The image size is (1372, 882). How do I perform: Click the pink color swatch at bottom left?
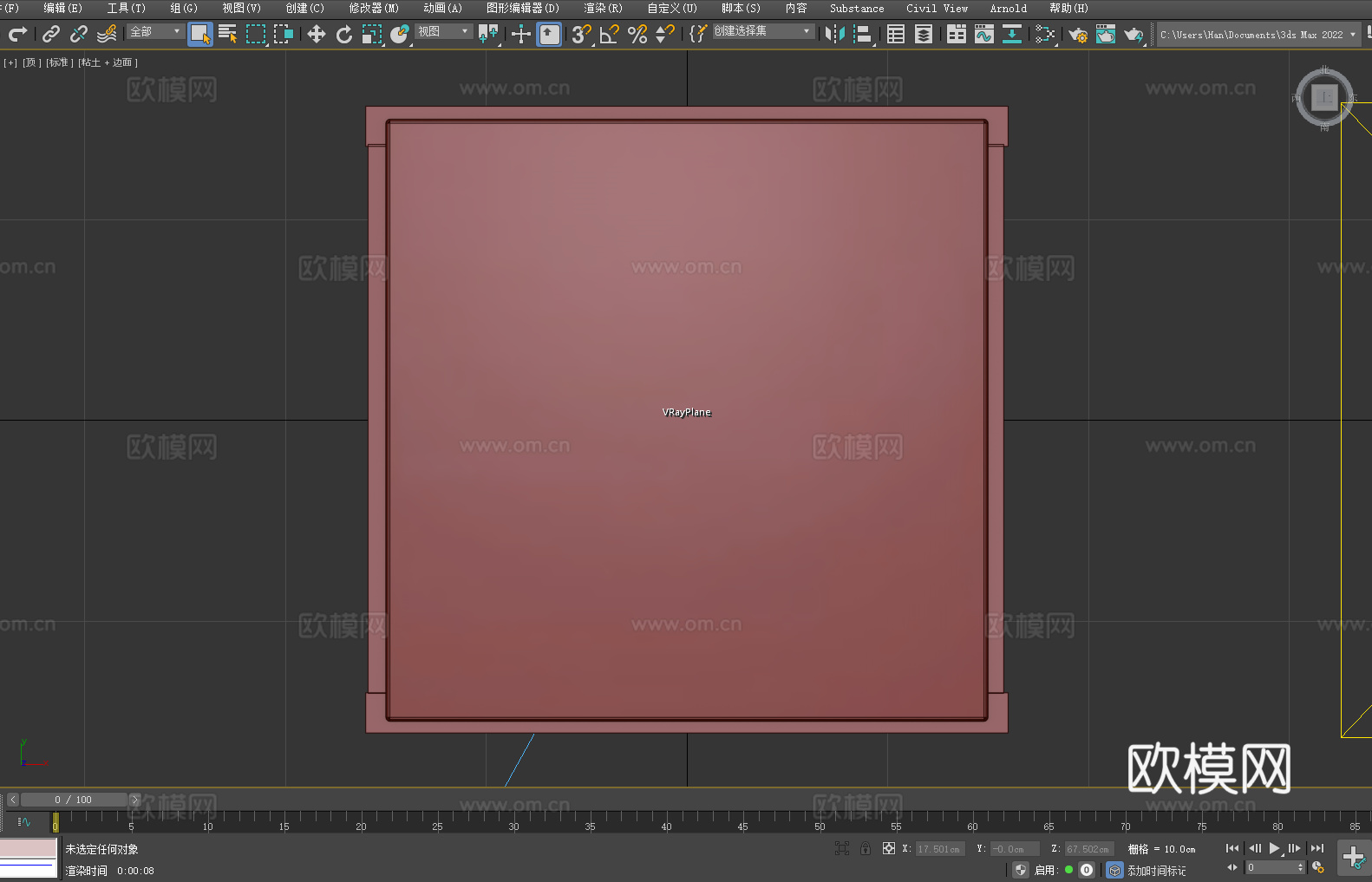(28, 847)
